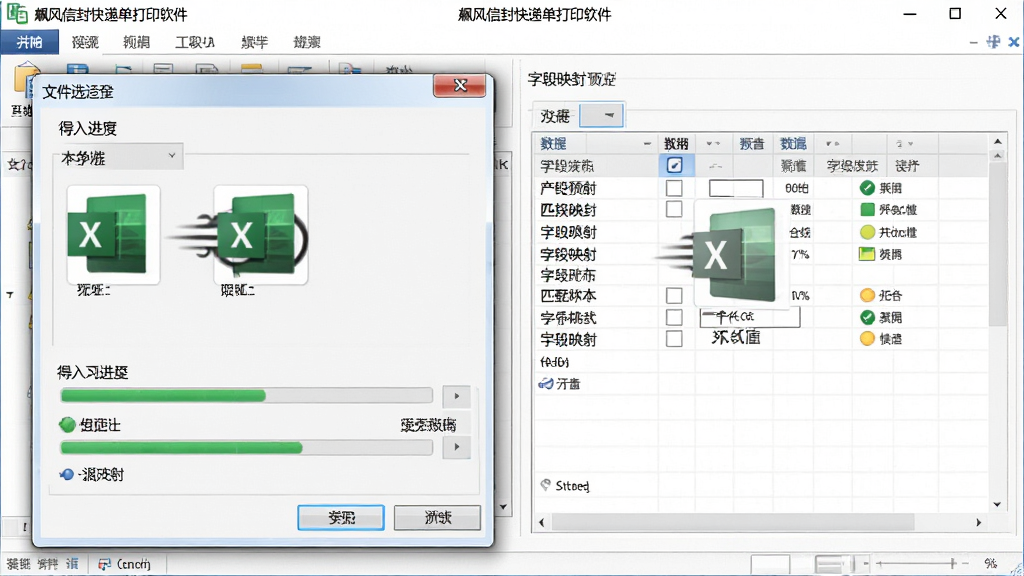Click the solid green square status icon
The width and height of the screenshot is (1024, 576).
[867, 210]
